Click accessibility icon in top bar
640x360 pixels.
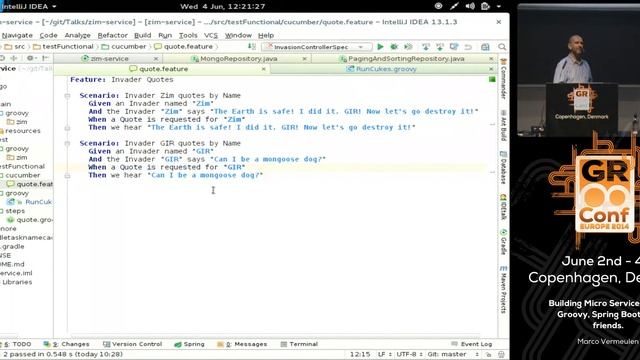coord(438,6)
